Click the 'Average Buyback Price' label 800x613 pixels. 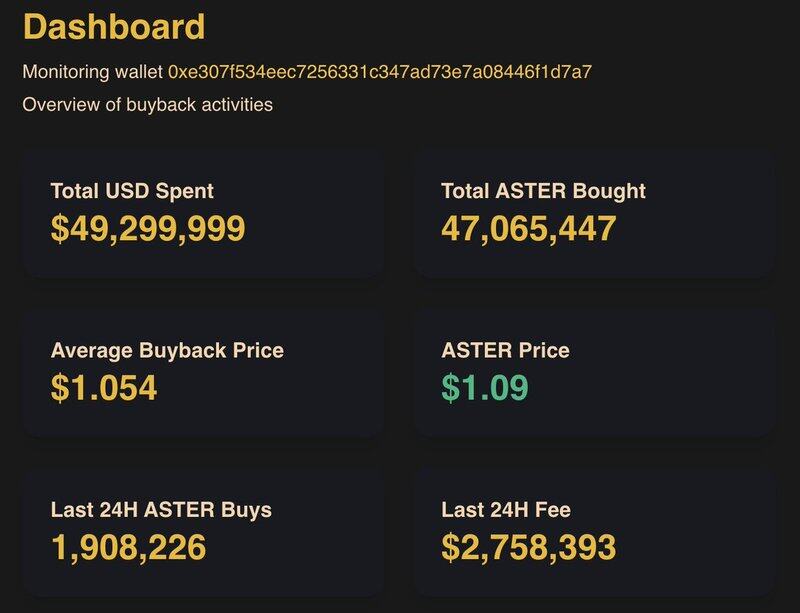pyautogui.click(x=167, y=351)
